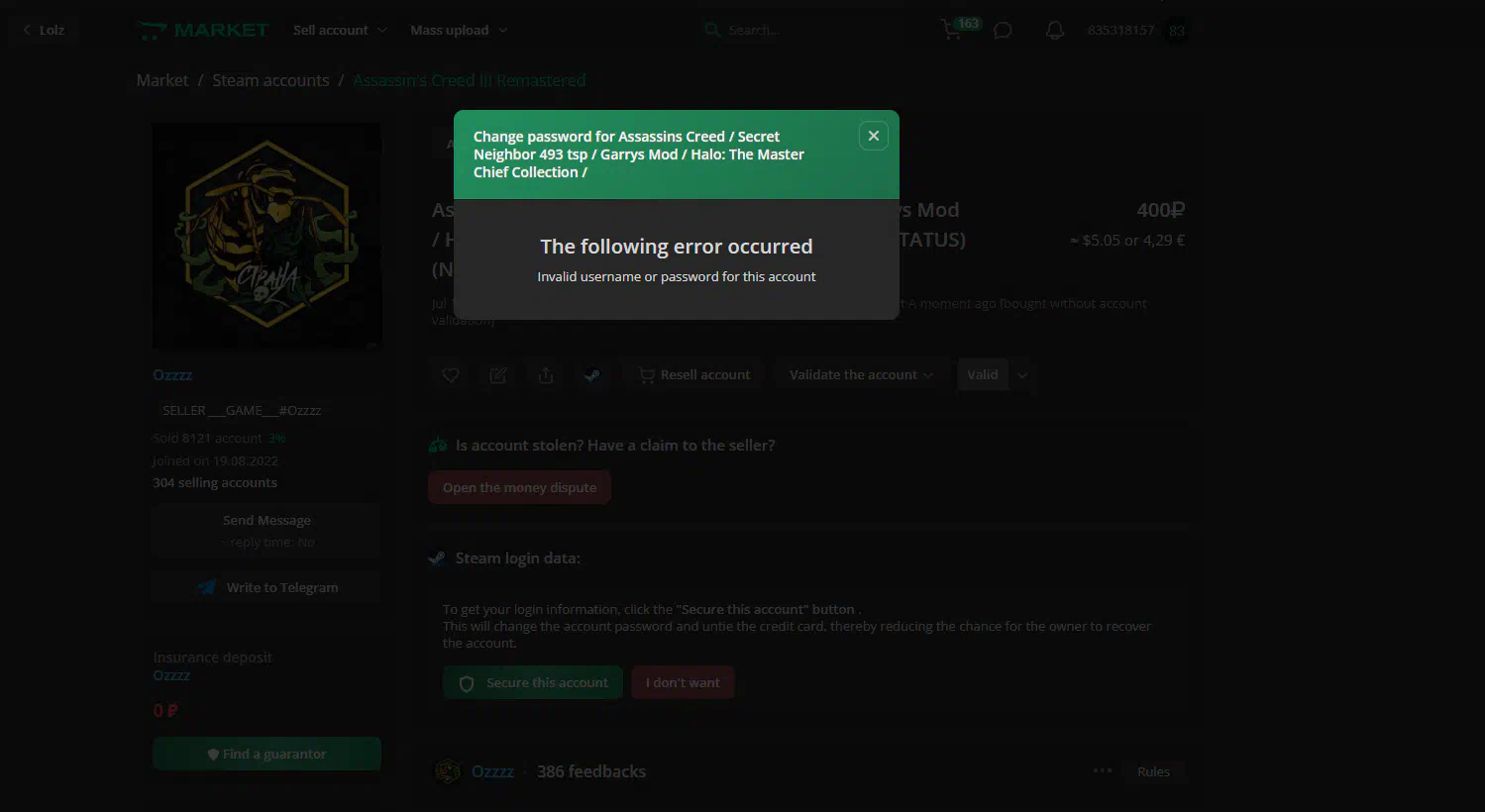Click the Send Message button

[266, 531]
